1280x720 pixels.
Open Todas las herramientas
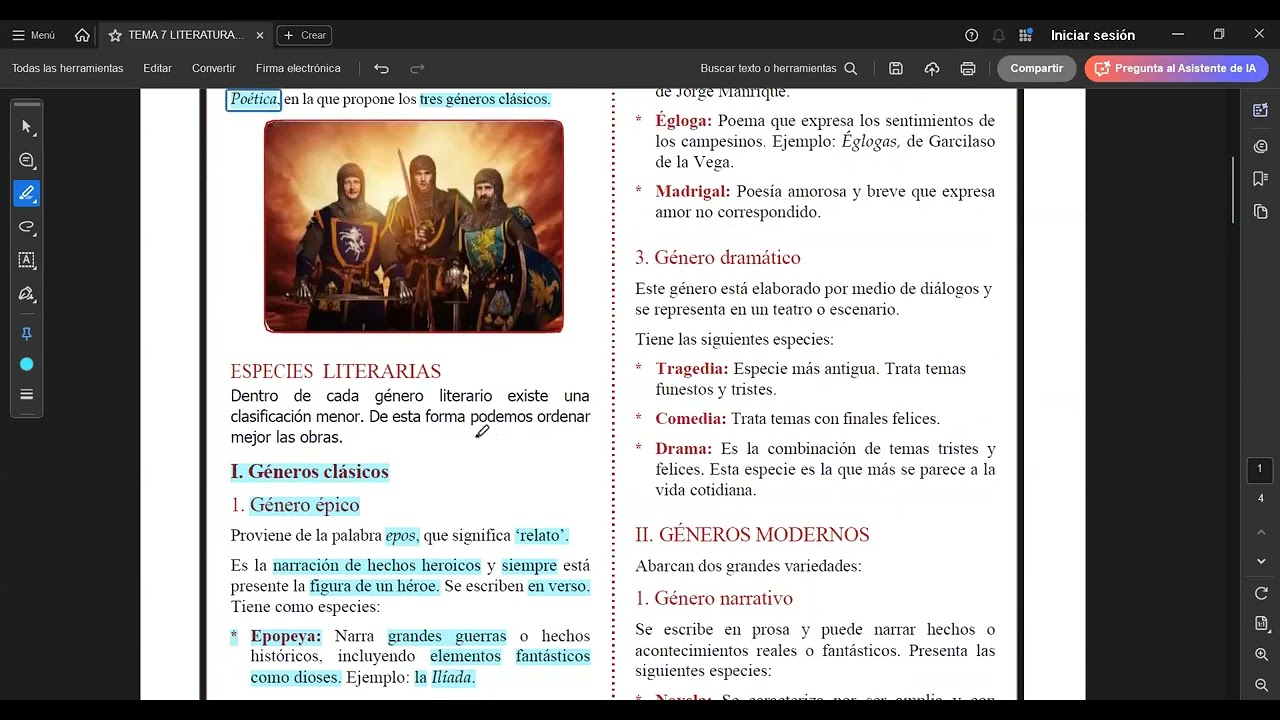67,68
